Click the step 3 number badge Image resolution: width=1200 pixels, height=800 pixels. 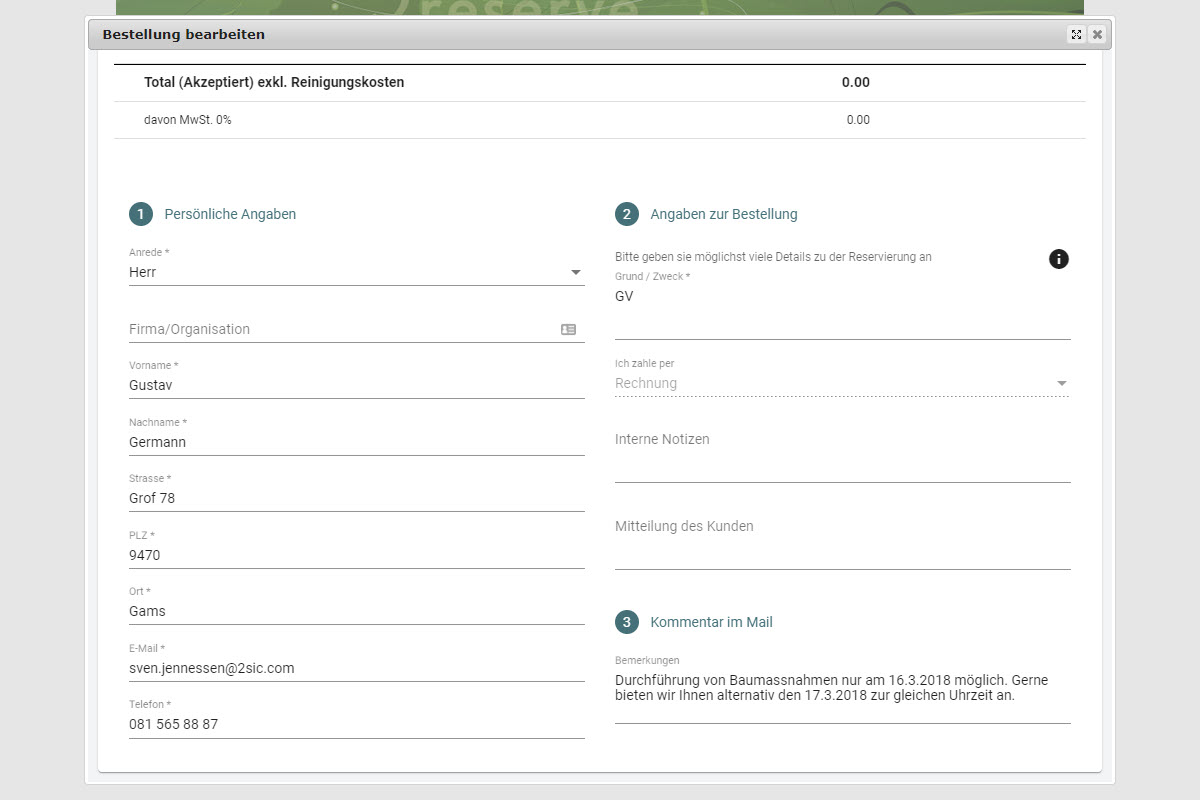(627, 622)
